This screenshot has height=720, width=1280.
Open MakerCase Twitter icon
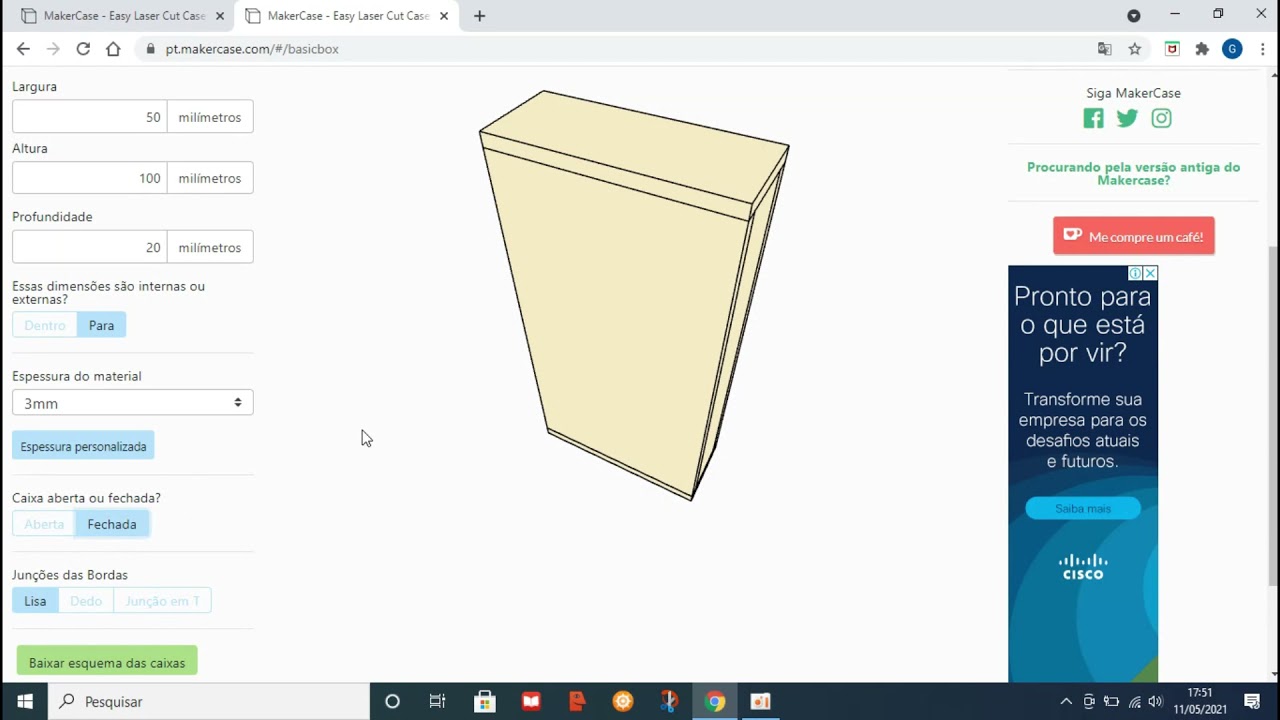click(1127, 118)
